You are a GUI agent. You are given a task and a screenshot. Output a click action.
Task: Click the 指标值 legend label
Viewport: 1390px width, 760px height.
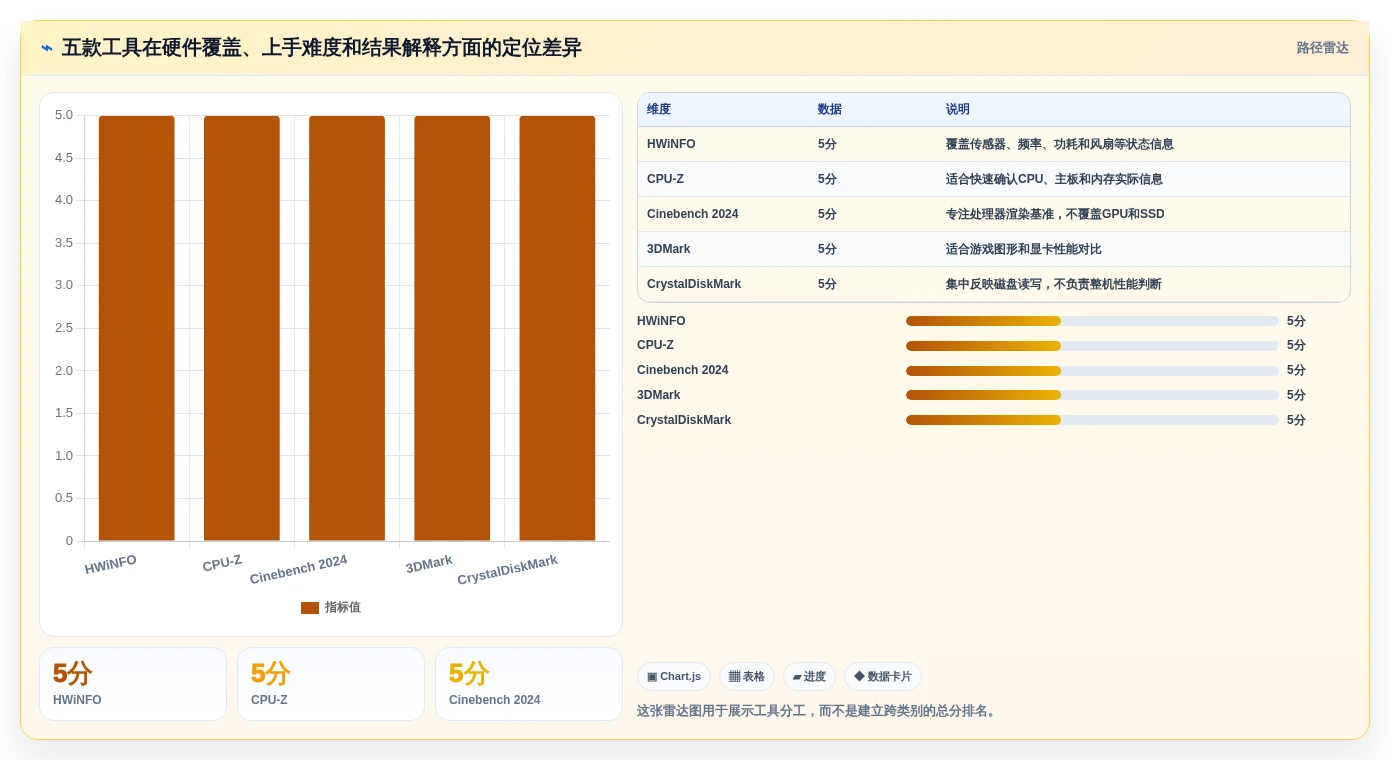(342, 608)
